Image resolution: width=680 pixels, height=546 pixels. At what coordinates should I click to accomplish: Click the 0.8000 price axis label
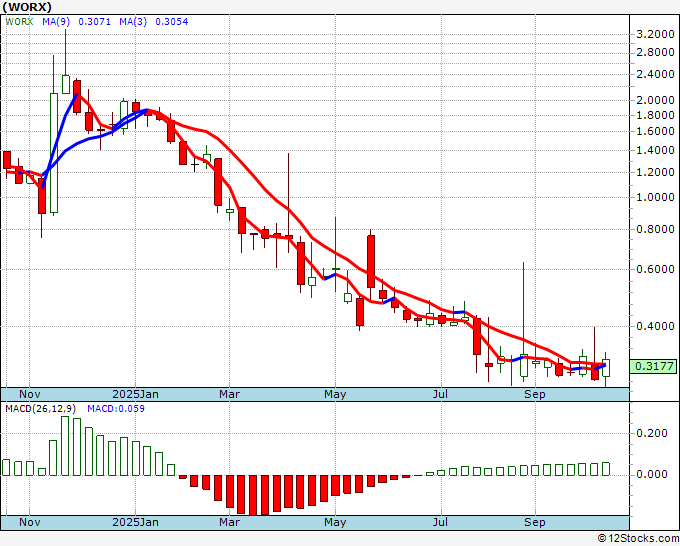pyautogui.click(x=655, y=229)
